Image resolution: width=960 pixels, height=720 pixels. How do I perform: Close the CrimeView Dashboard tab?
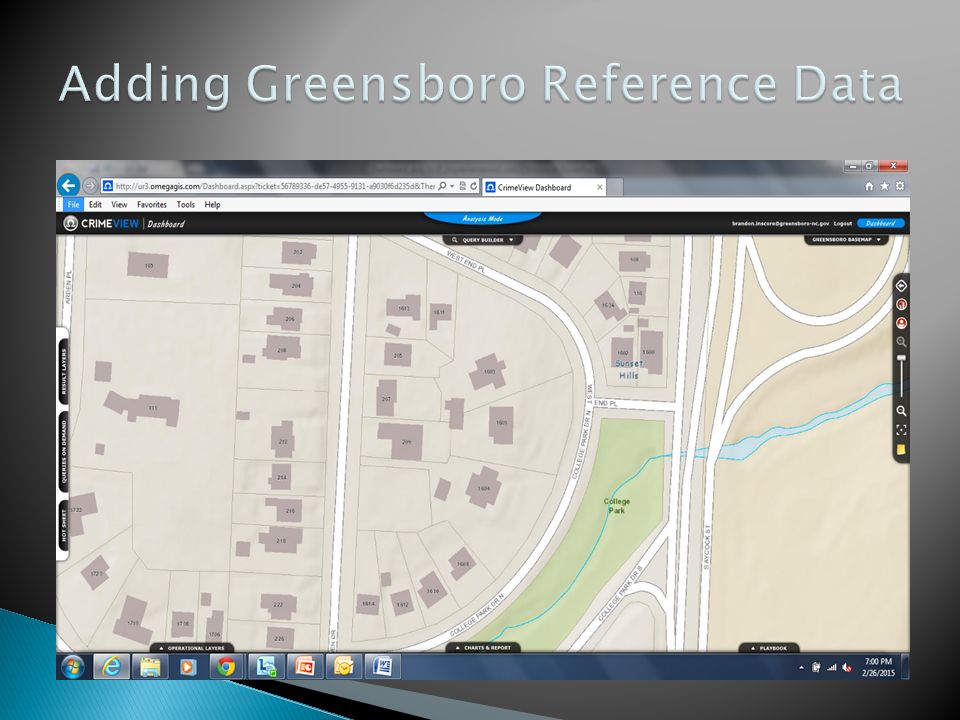tap(599, 187)
